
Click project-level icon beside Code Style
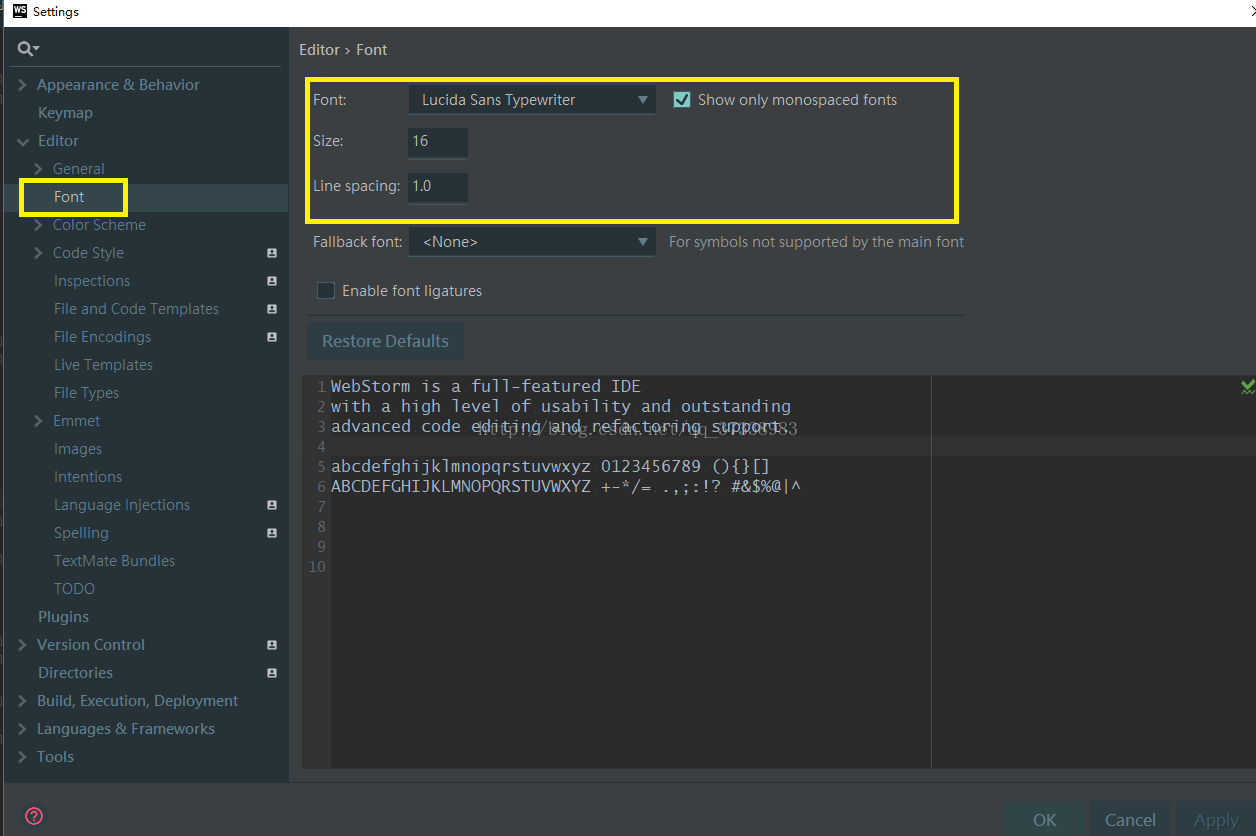point(272,253)
